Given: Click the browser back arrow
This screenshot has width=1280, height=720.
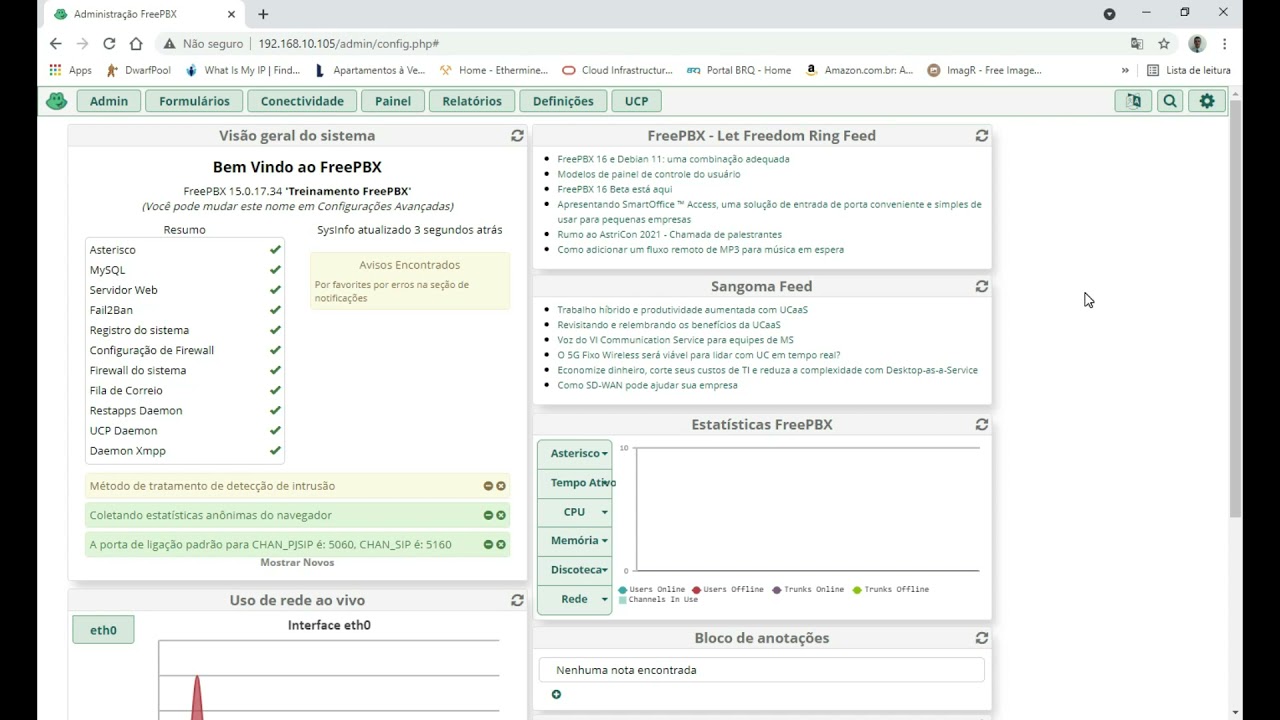Looking at the screenshot, I should pyautogui.click(x=55, y=44).
